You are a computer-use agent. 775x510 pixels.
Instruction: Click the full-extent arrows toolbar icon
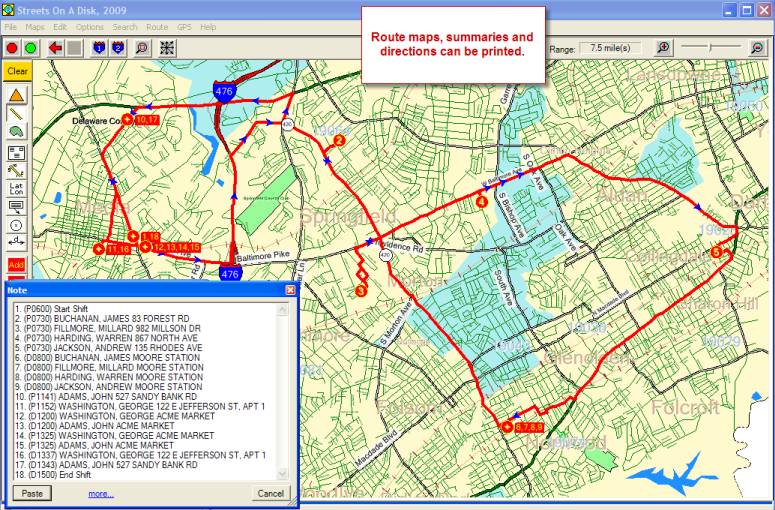(x=168, y=48)
